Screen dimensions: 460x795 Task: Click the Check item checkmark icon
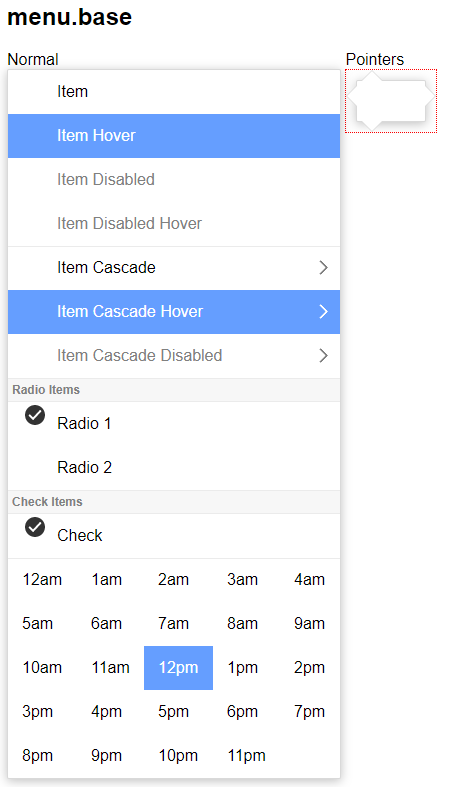click(x=35, y=527)
